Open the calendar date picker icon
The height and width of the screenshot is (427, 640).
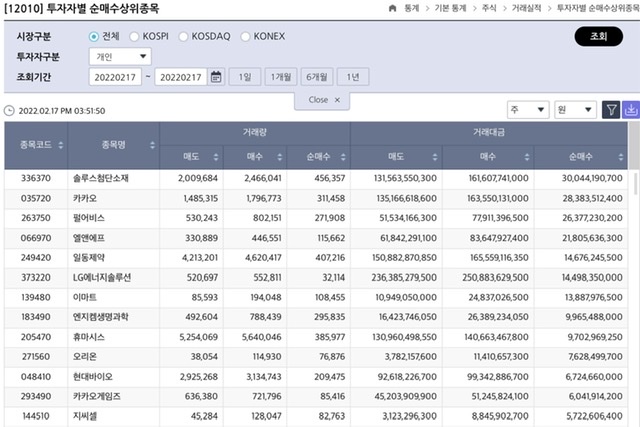pyautogui.click(x=216, y=77)
